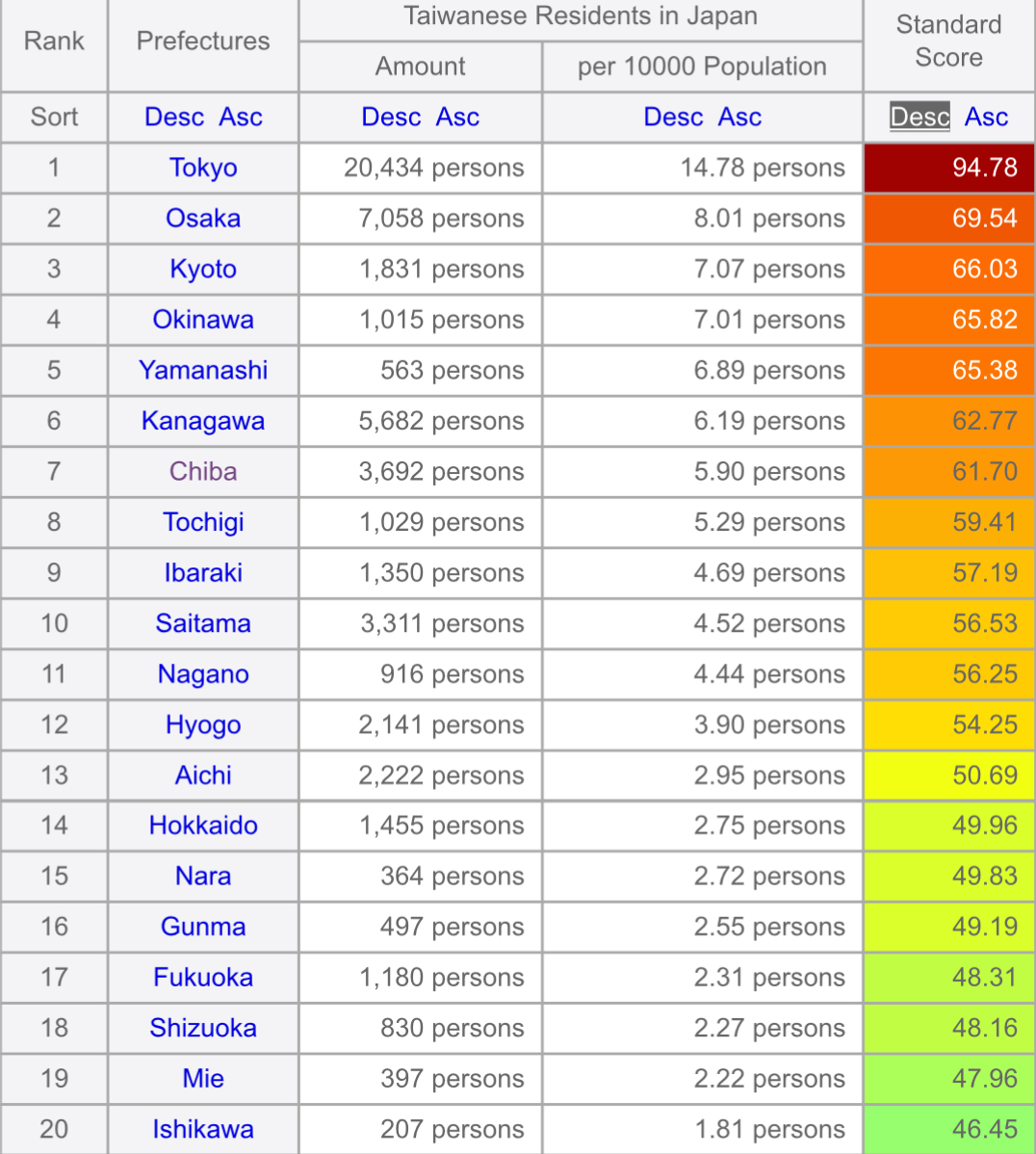This screenshot has height=1154, width=1036.
Task: Open the Ibaraki prefecture link
Action: point(203,572)
